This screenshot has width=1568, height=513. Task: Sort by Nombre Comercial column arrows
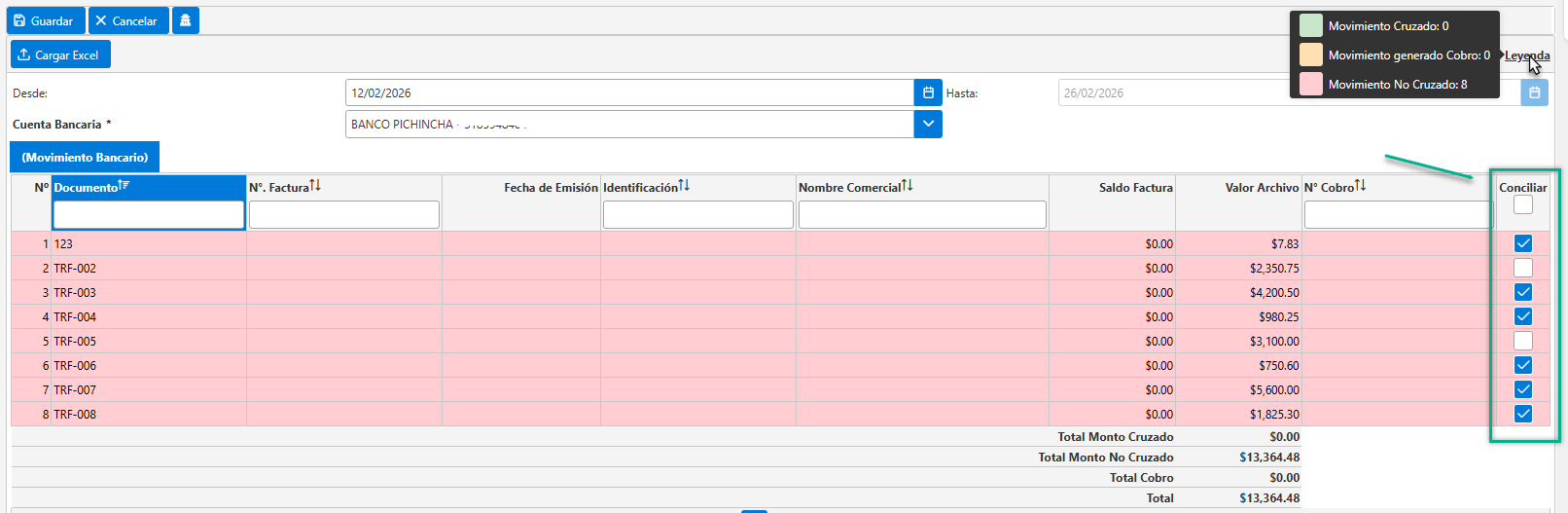[907, 186]
